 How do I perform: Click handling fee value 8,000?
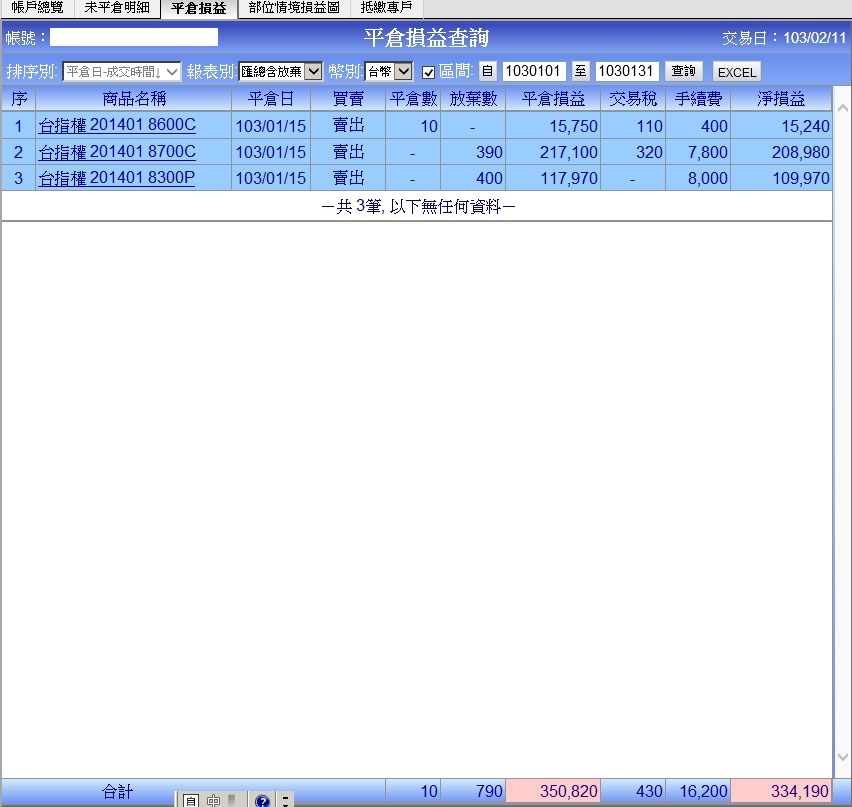707,178
